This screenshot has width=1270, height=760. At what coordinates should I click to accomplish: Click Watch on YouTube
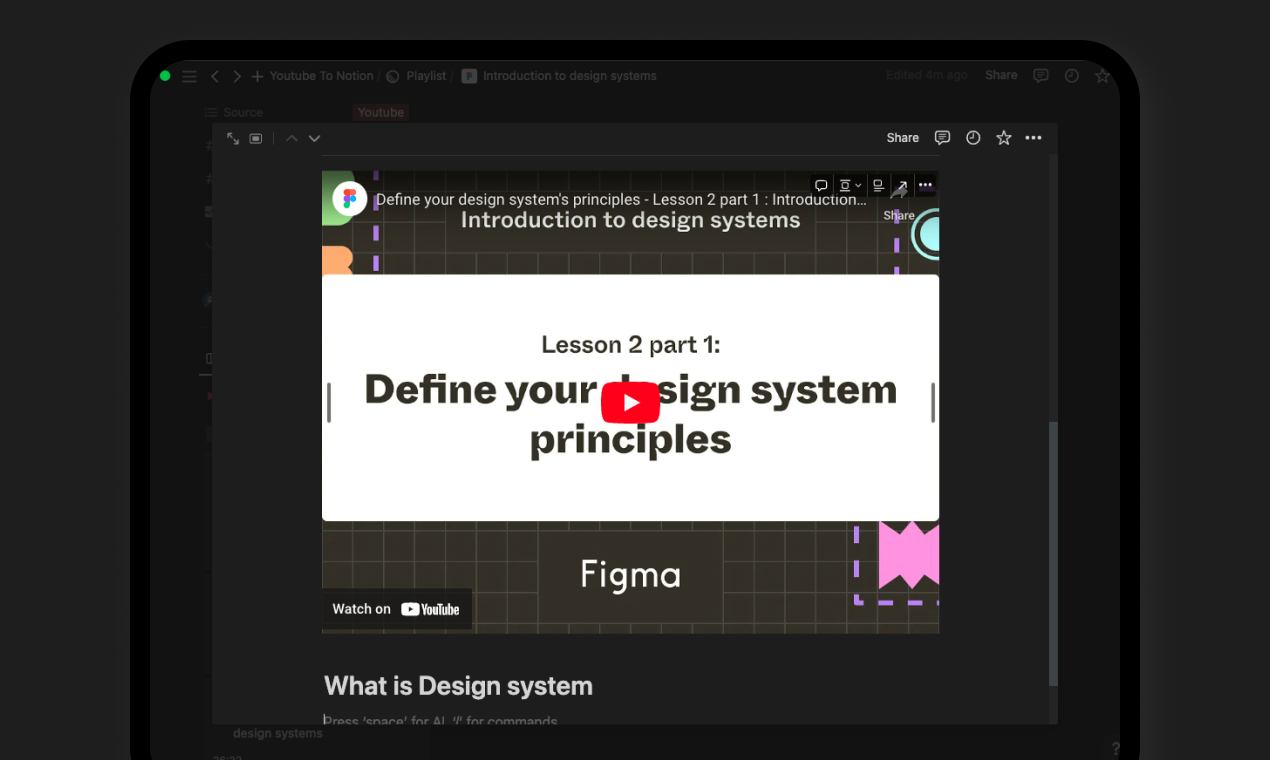[396, 609]
